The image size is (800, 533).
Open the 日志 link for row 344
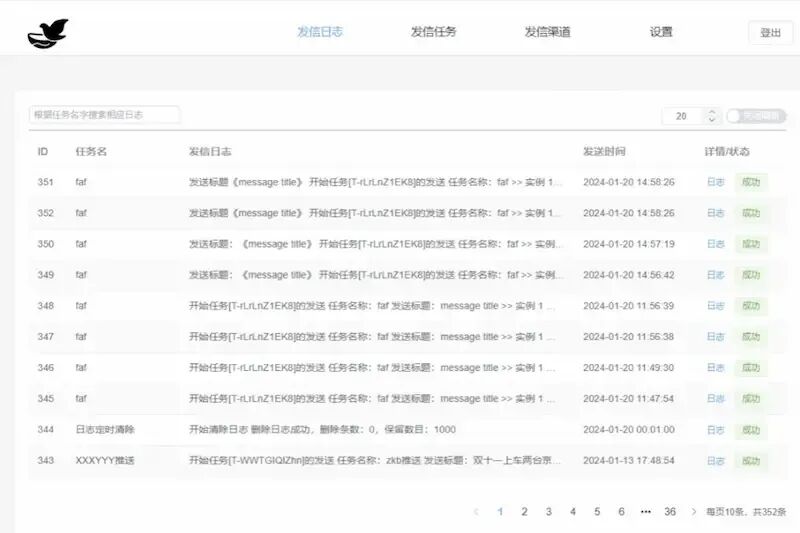[715, 430]
